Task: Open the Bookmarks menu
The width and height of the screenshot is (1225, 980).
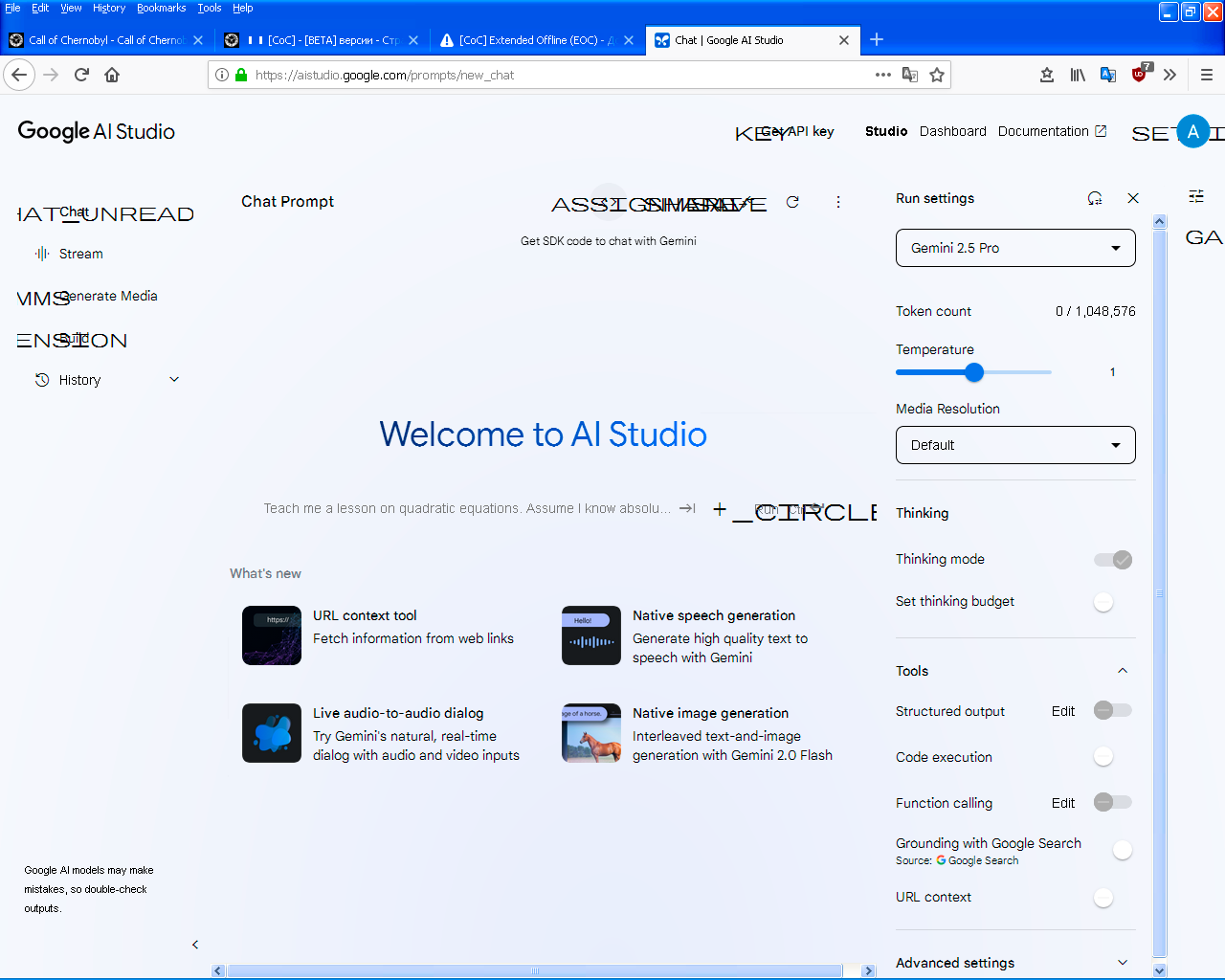Action: (x=161, y=8)
